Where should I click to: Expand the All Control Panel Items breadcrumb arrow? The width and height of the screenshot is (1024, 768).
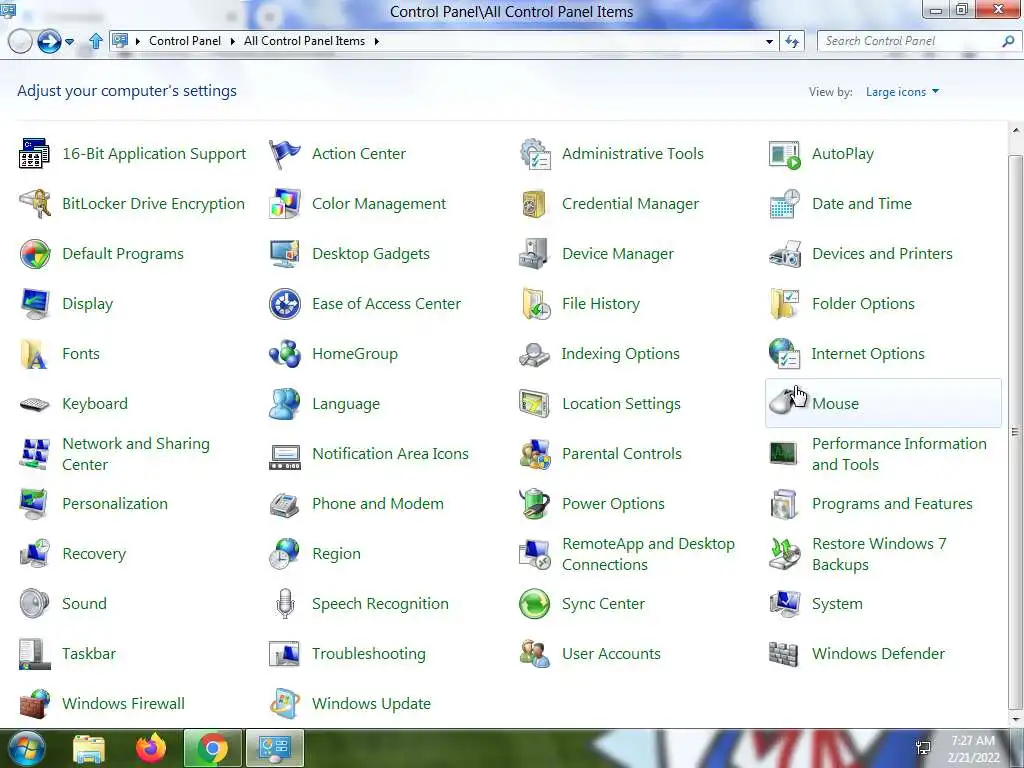[x=376, y=41]
